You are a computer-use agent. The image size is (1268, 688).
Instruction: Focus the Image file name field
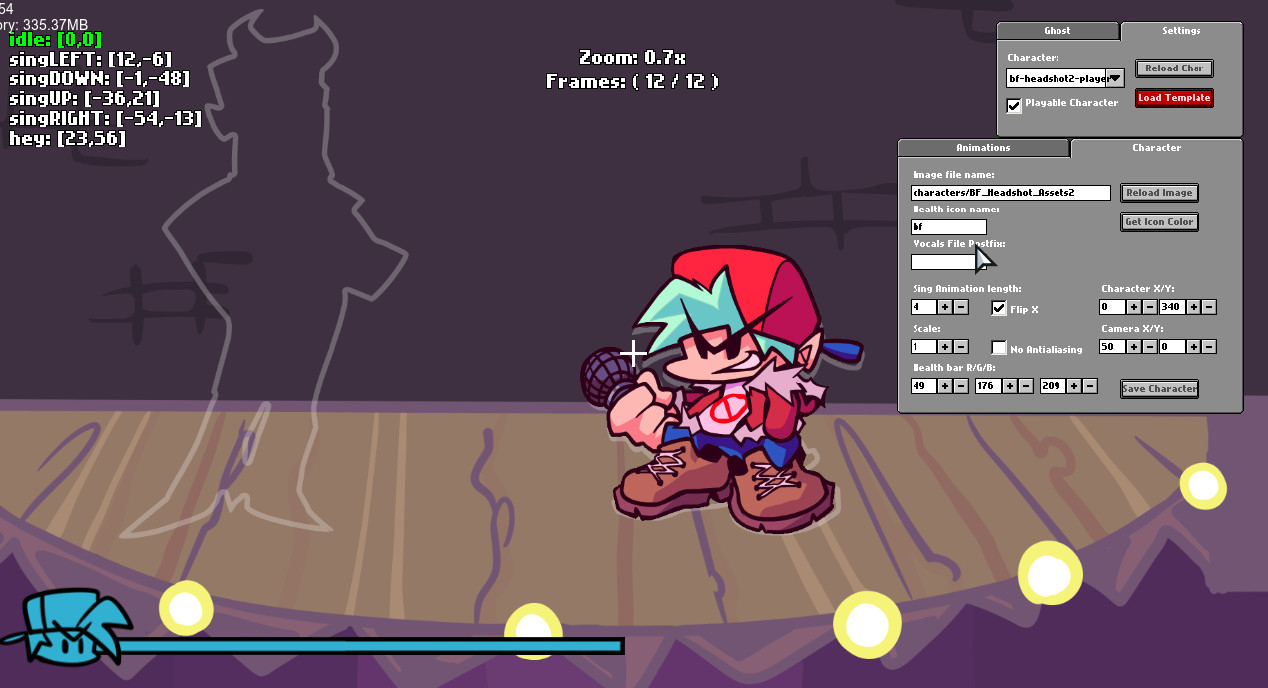[1011, 193]
